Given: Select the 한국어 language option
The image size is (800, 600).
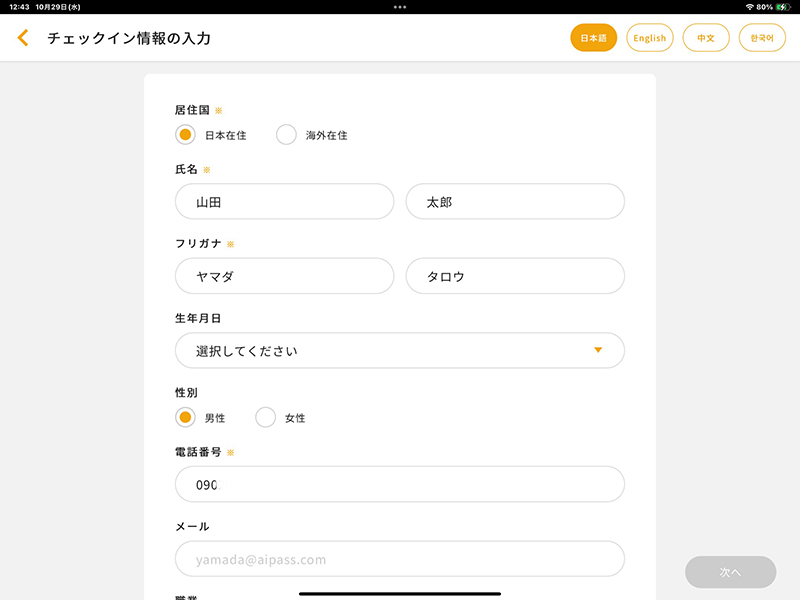Looking at the screenshot, I should click(762, 37).
